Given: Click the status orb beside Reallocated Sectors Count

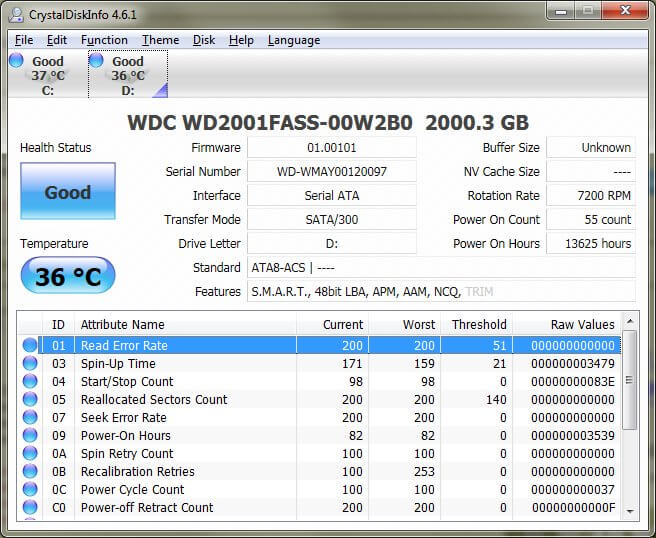Looking at the screenshot, I should pos(30,399).
